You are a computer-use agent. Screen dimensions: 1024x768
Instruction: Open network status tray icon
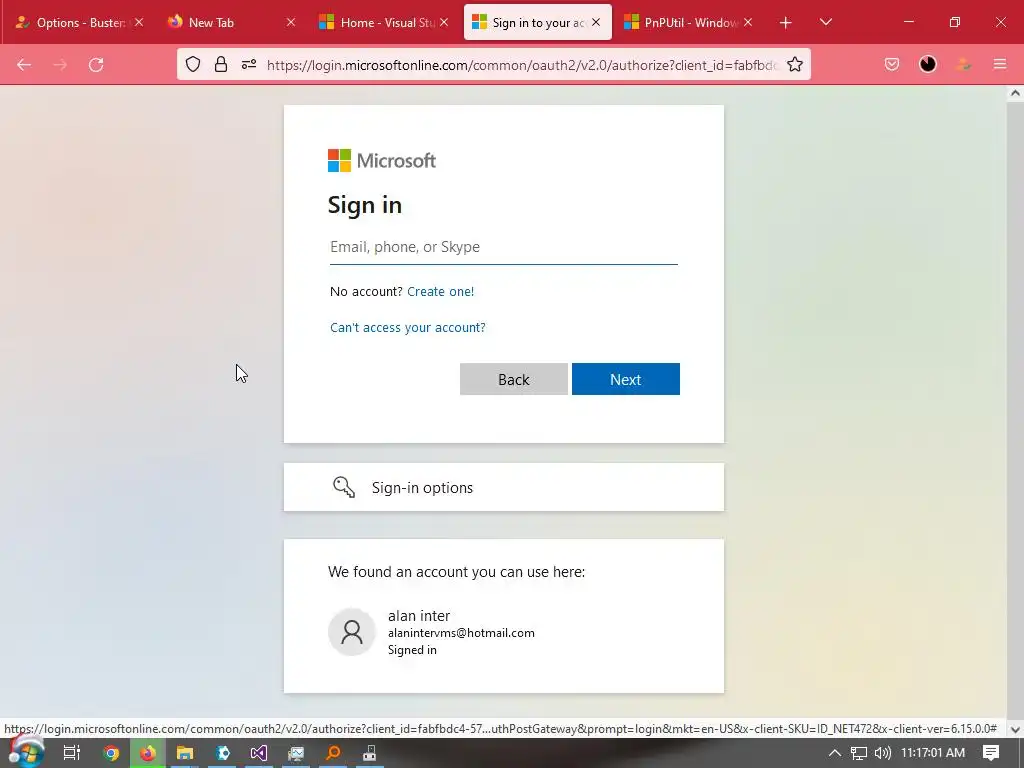pyautogui.click(x=858, y=753)
